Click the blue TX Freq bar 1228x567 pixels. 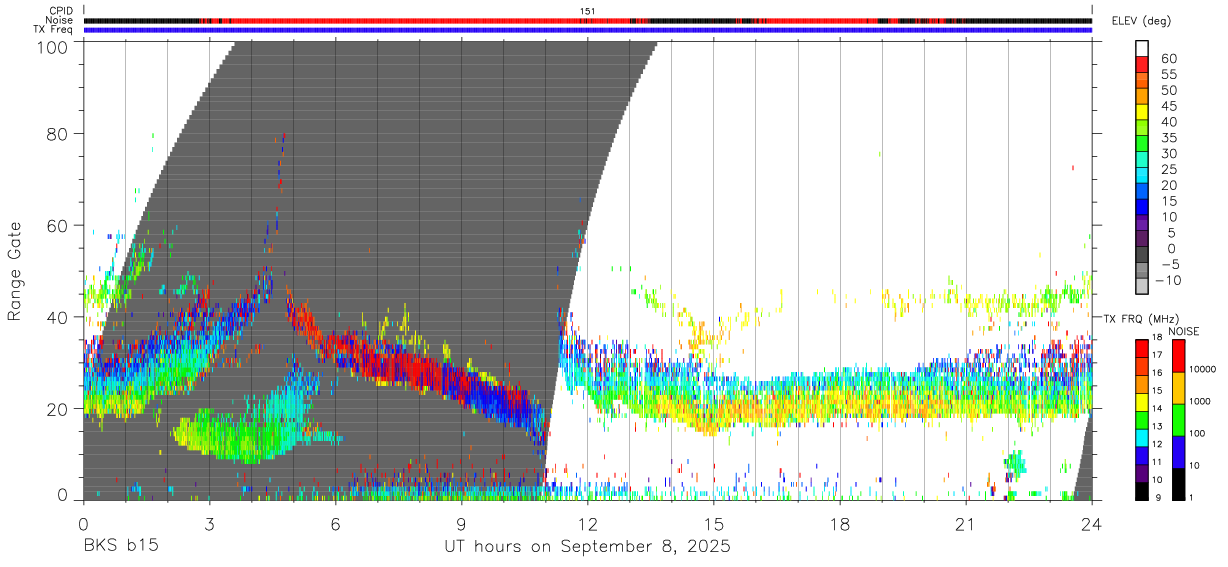click(588, 30)
